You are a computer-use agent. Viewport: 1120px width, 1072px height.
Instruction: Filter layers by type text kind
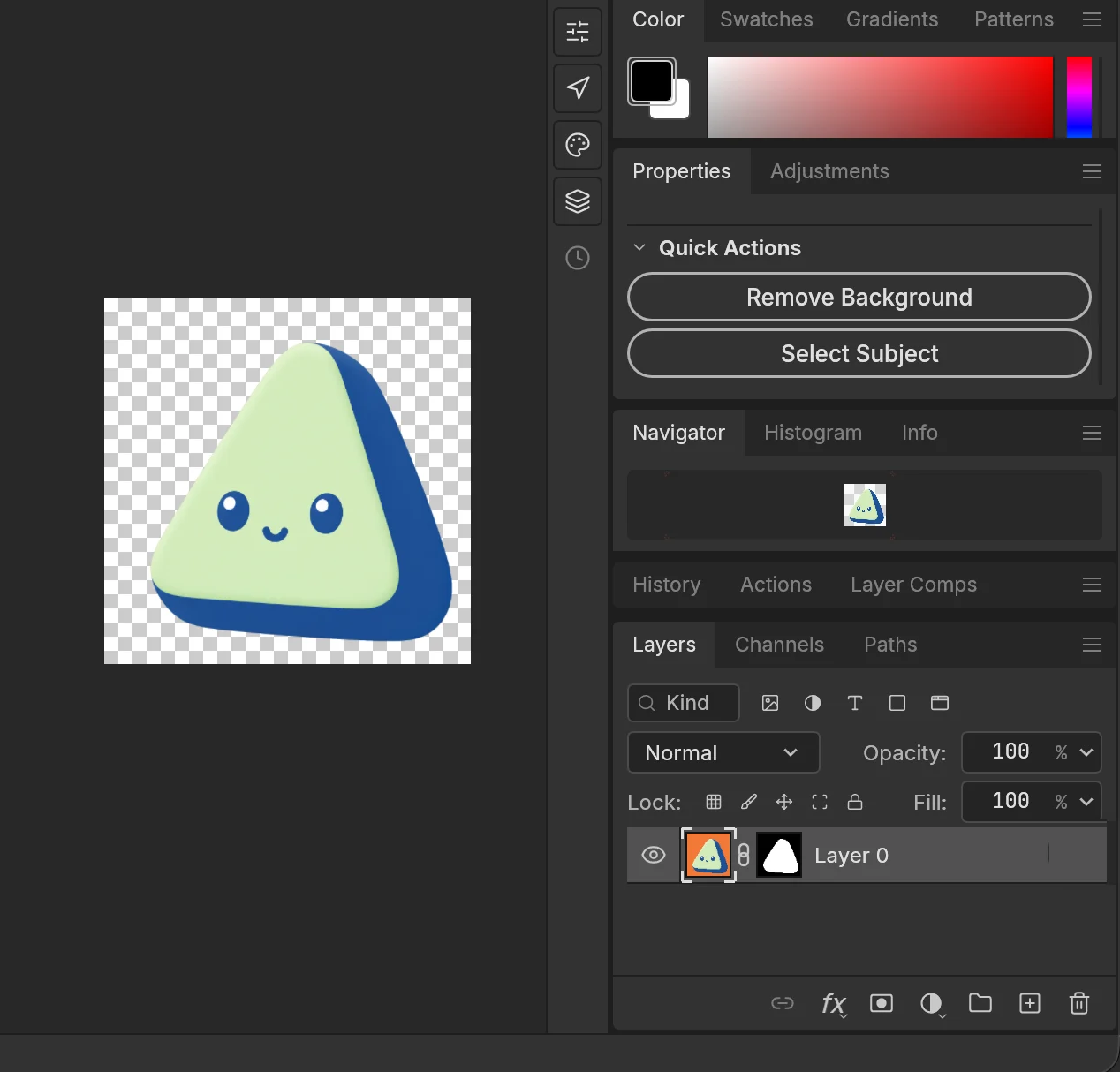pos(855,703)
